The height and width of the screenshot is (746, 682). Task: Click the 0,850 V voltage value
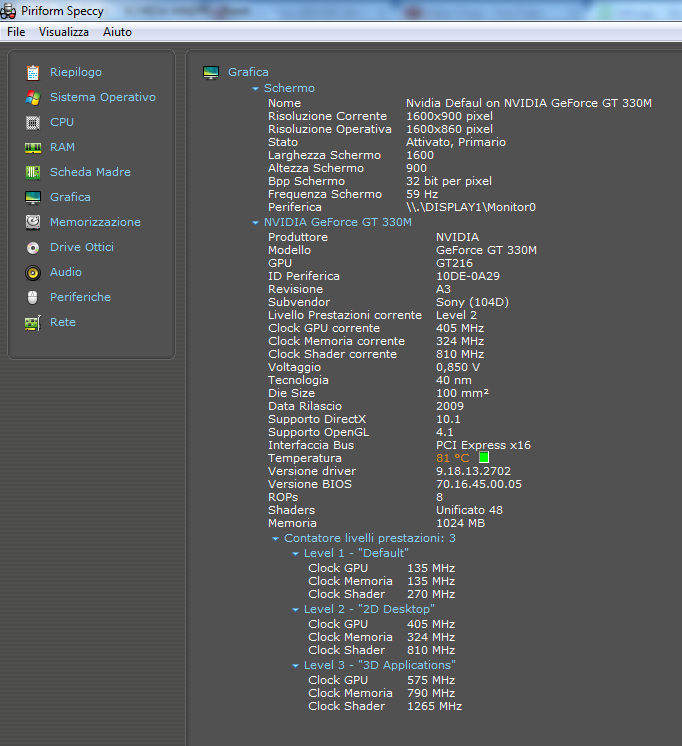coord(458,367)
